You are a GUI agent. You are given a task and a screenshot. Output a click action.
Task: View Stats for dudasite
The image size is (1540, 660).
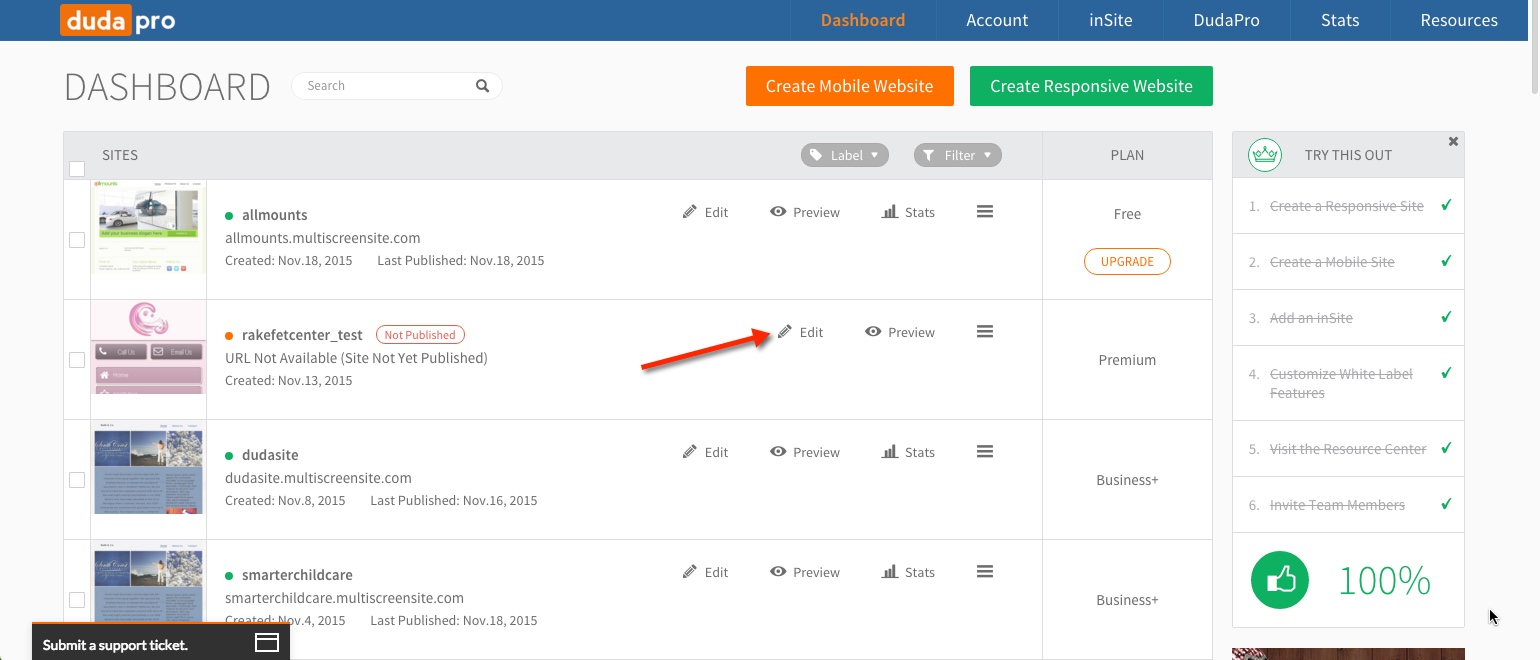coord(908,452)
